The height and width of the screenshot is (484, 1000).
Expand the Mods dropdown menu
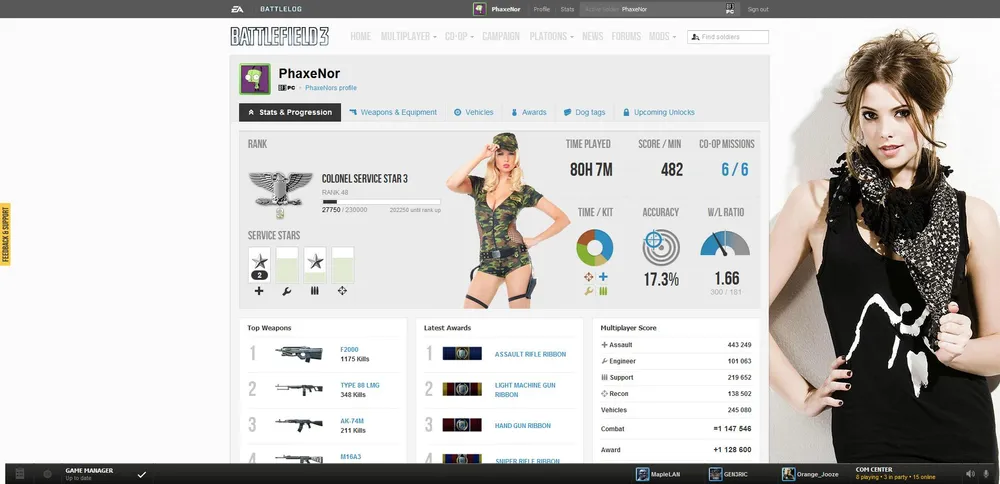(x=662, y=37)
